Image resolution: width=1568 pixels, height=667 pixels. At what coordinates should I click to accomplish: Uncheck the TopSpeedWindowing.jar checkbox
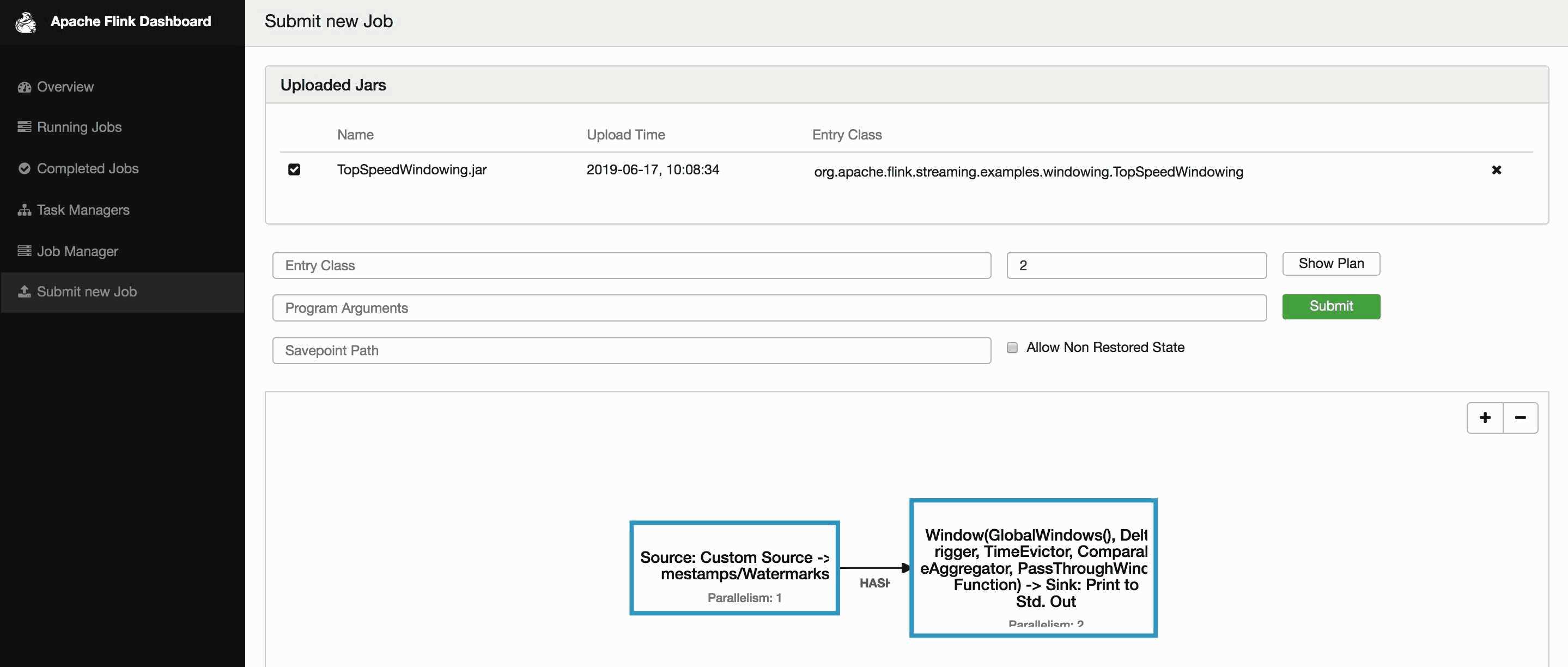(x=294, y=170)
